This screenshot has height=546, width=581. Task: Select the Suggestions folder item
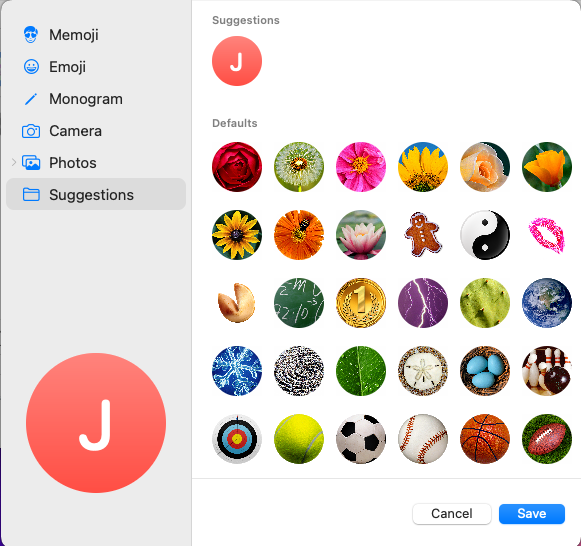coord(96,194)
